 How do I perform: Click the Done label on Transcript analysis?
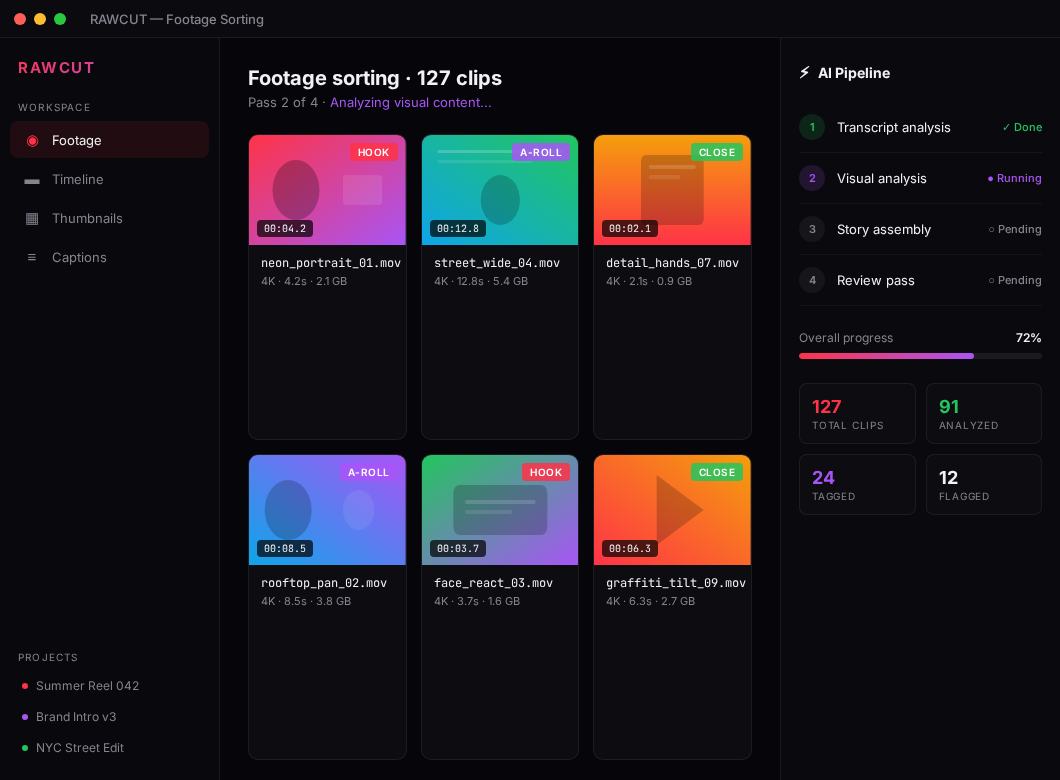1022,127
